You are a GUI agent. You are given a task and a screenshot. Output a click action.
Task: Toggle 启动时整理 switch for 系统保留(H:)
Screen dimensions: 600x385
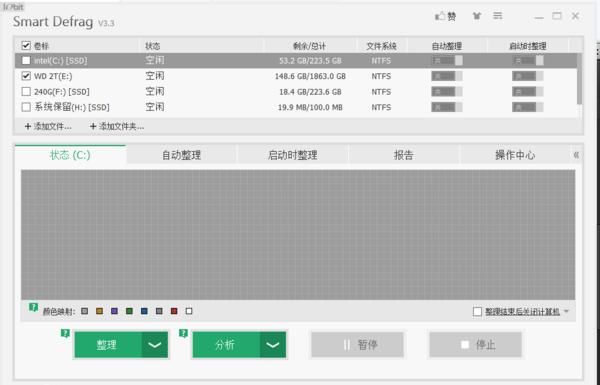528,107
